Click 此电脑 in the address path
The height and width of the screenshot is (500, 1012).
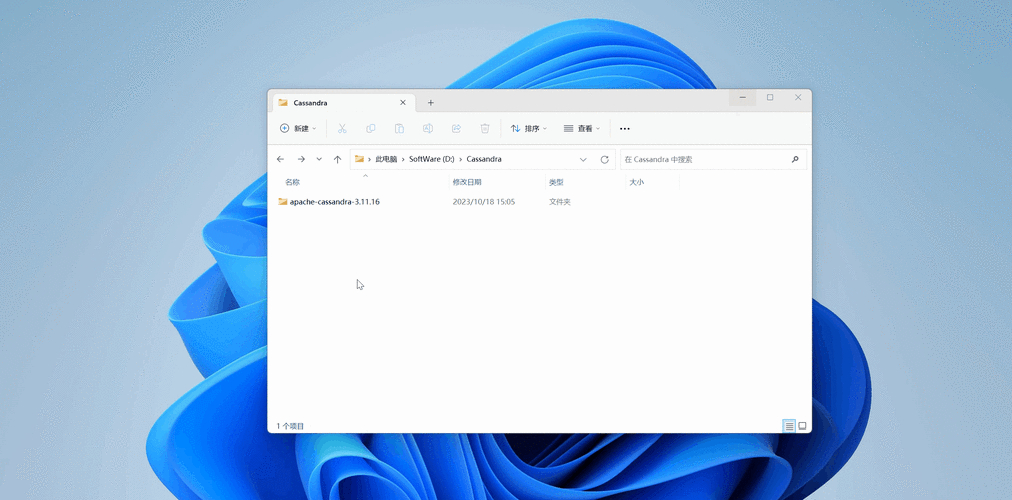coord(386,159)
